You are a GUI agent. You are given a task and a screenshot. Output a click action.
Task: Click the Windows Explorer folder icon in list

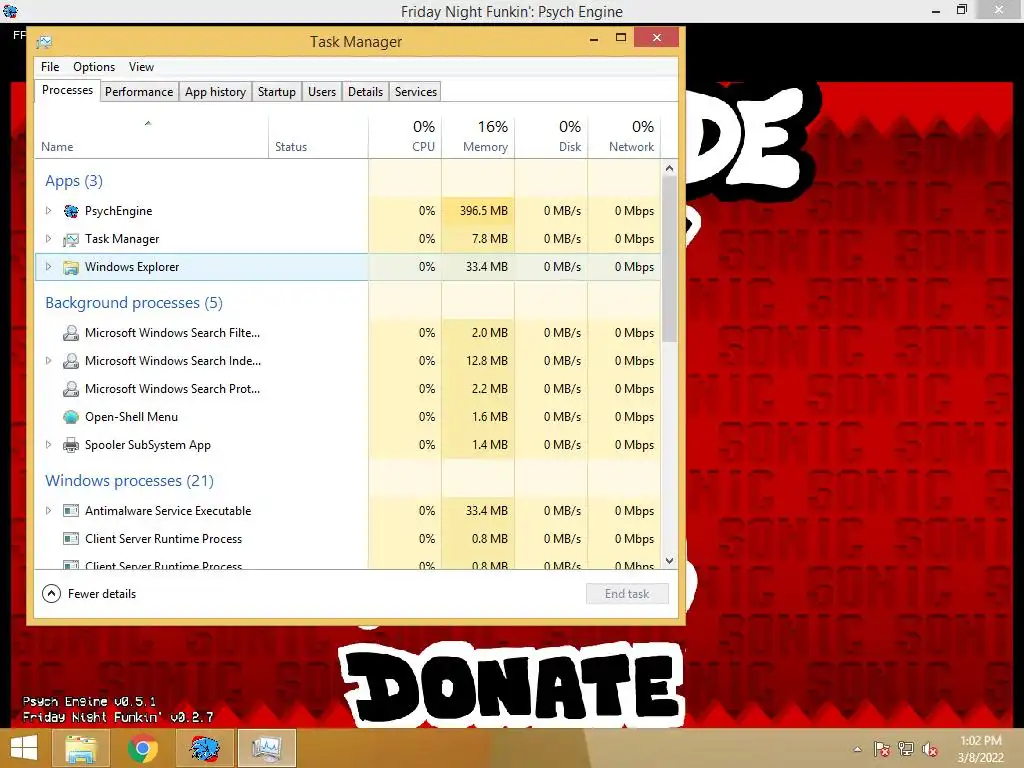click(71, 267)
